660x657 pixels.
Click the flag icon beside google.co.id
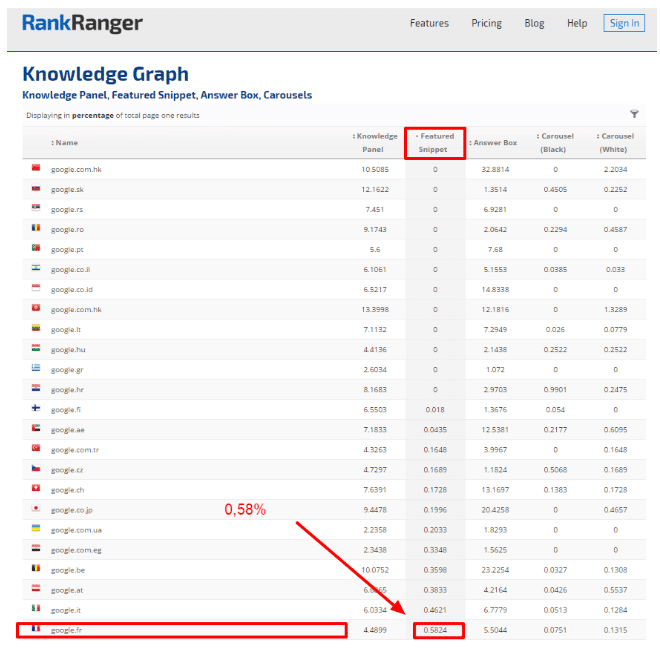[x=36, y=288]
